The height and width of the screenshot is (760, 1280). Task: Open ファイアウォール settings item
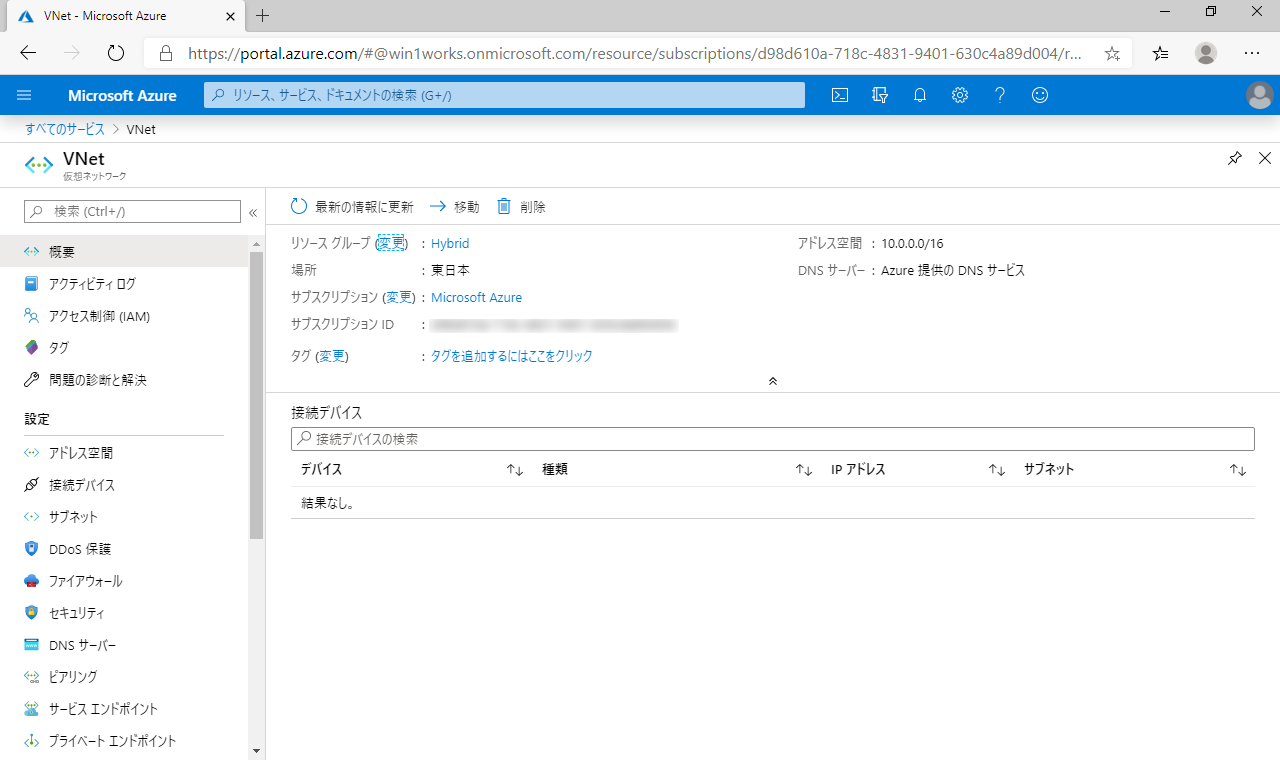coord(124,581)
